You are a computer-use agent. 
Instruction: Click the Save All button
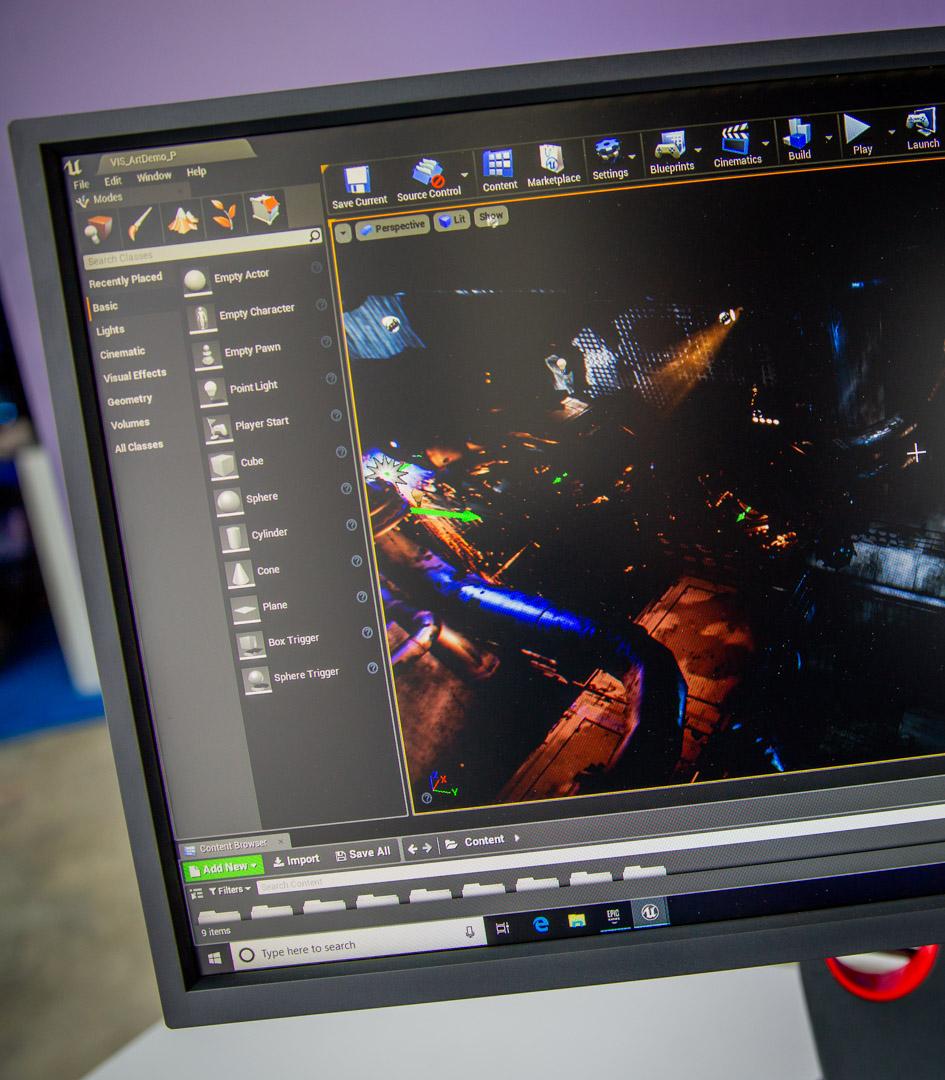click(363, 853)
